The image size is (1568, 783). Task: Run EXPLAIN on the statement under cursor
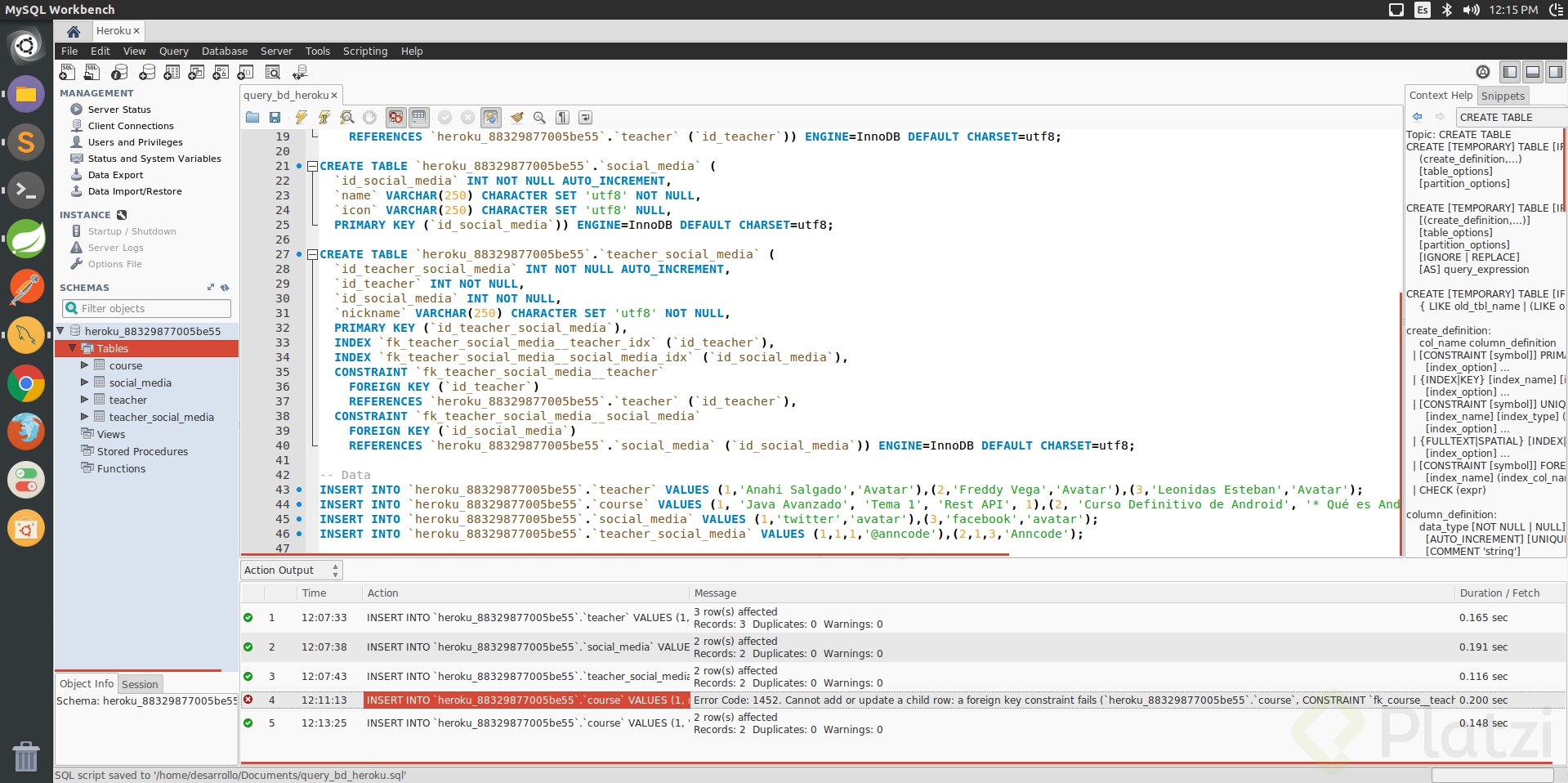[x=347, y=118]
